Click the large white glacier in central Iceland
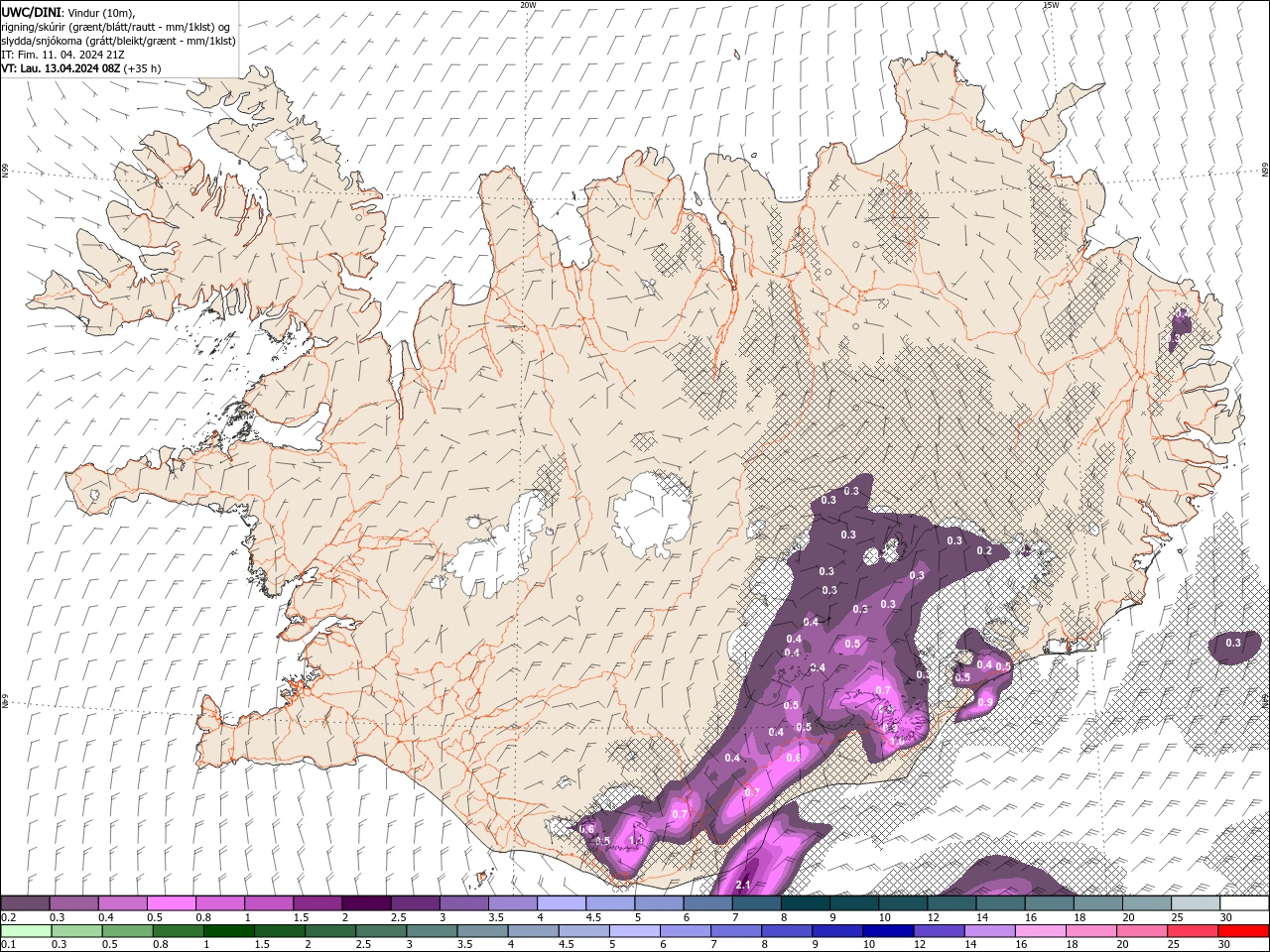This screenshot has height=952, width=1270. click(x=652, y=514)
